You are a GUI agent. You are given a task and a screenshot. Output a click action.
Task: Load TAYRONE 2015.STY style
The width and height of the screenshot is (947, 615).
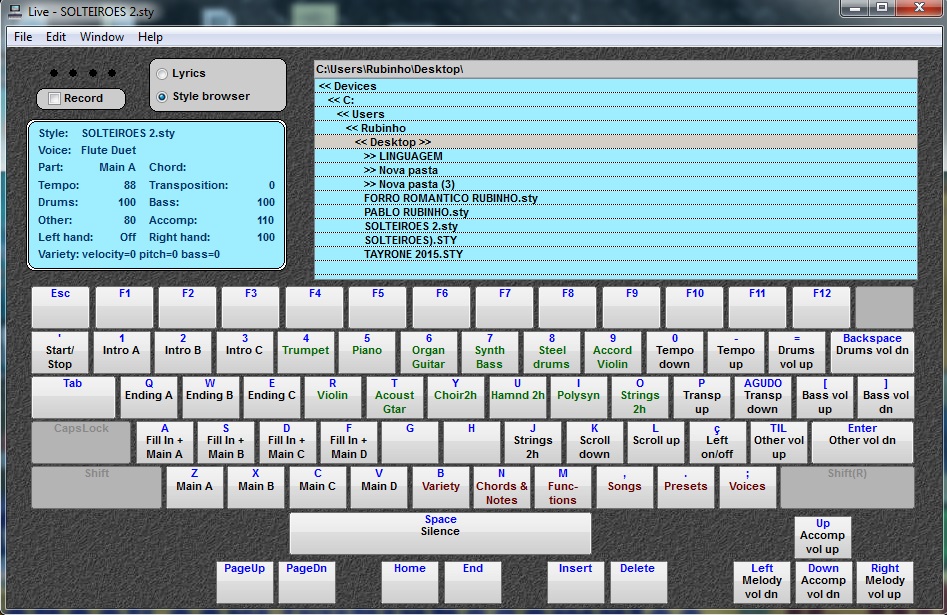tap(615, 254)
